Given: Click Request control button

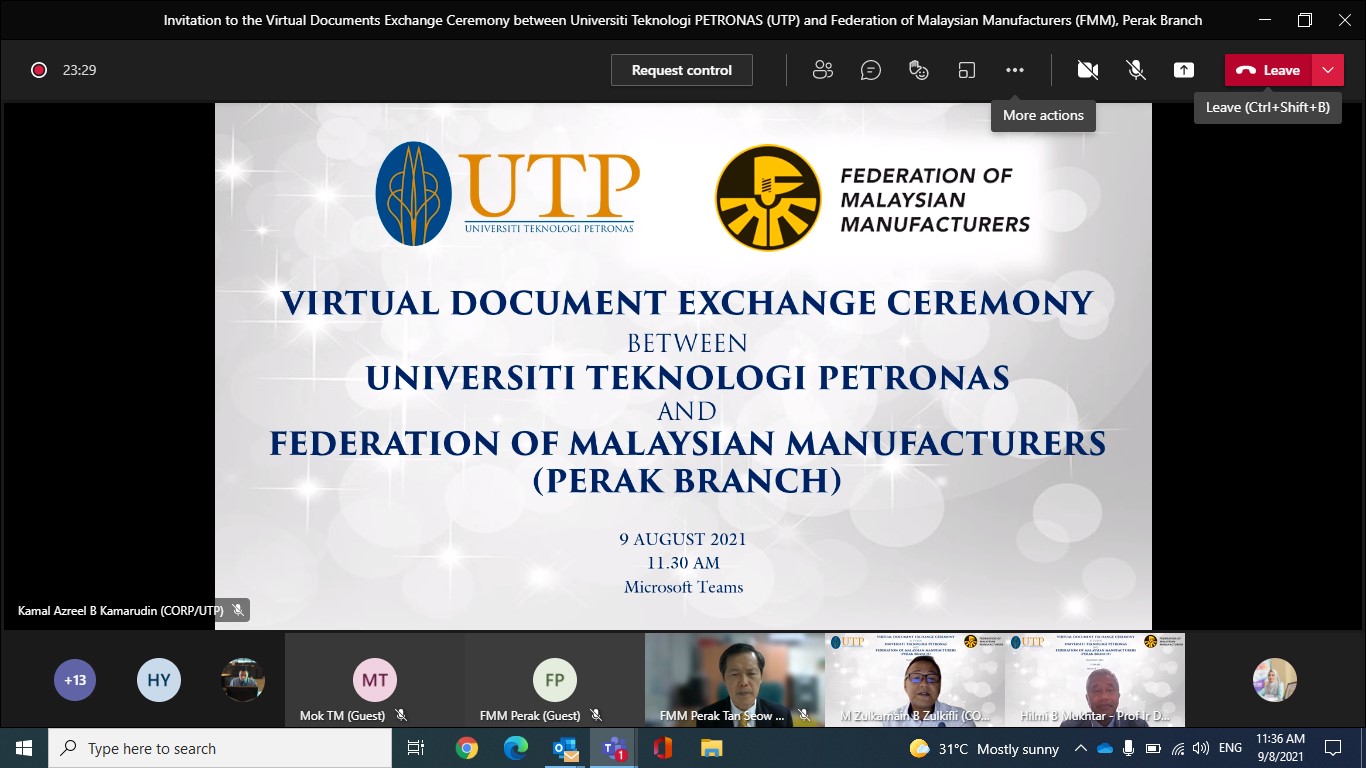Looking at the screenshot, I should pyautogui.click(x=682, y=70).
